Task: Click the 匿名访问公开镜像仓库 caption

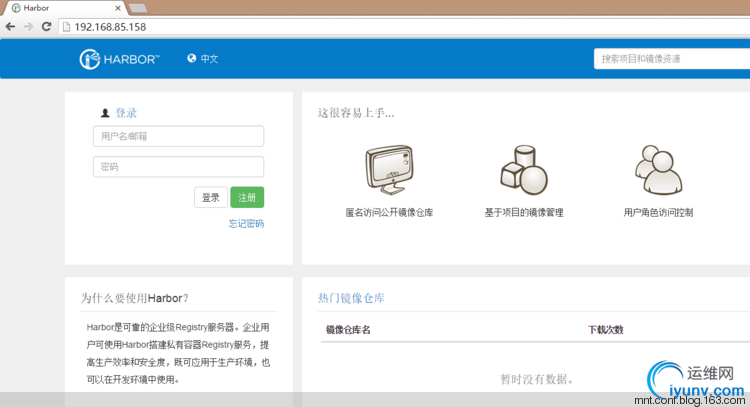Action: [x=389, y=213]
